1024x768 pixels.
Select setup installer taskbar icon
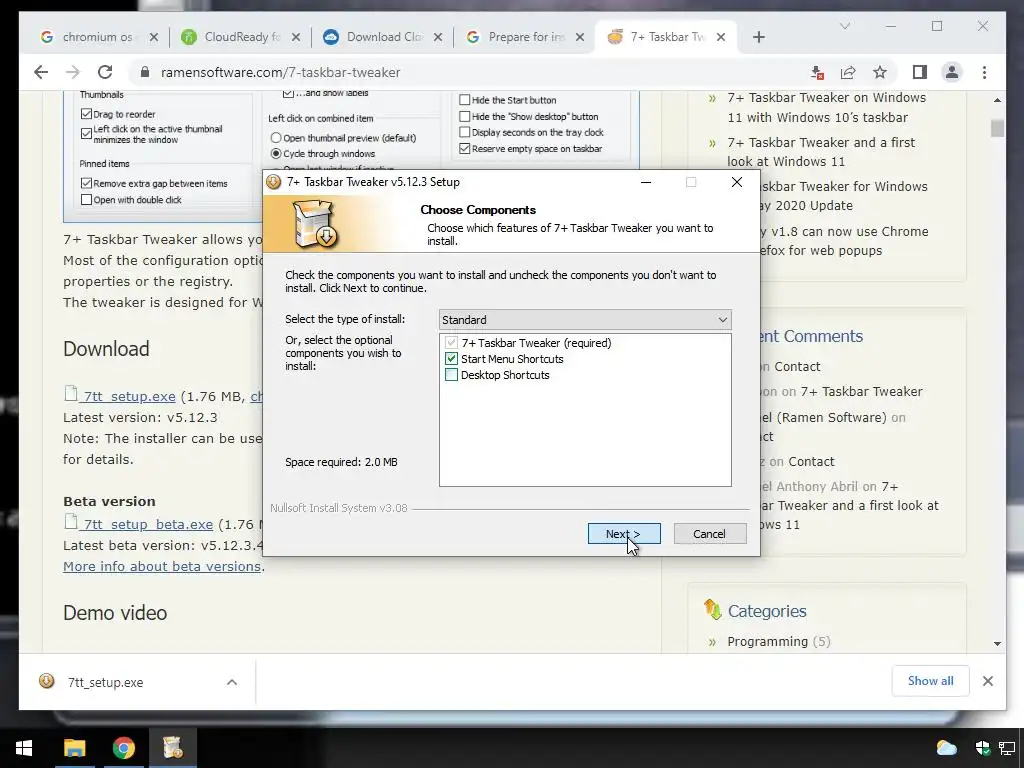[x=173, y=748]
